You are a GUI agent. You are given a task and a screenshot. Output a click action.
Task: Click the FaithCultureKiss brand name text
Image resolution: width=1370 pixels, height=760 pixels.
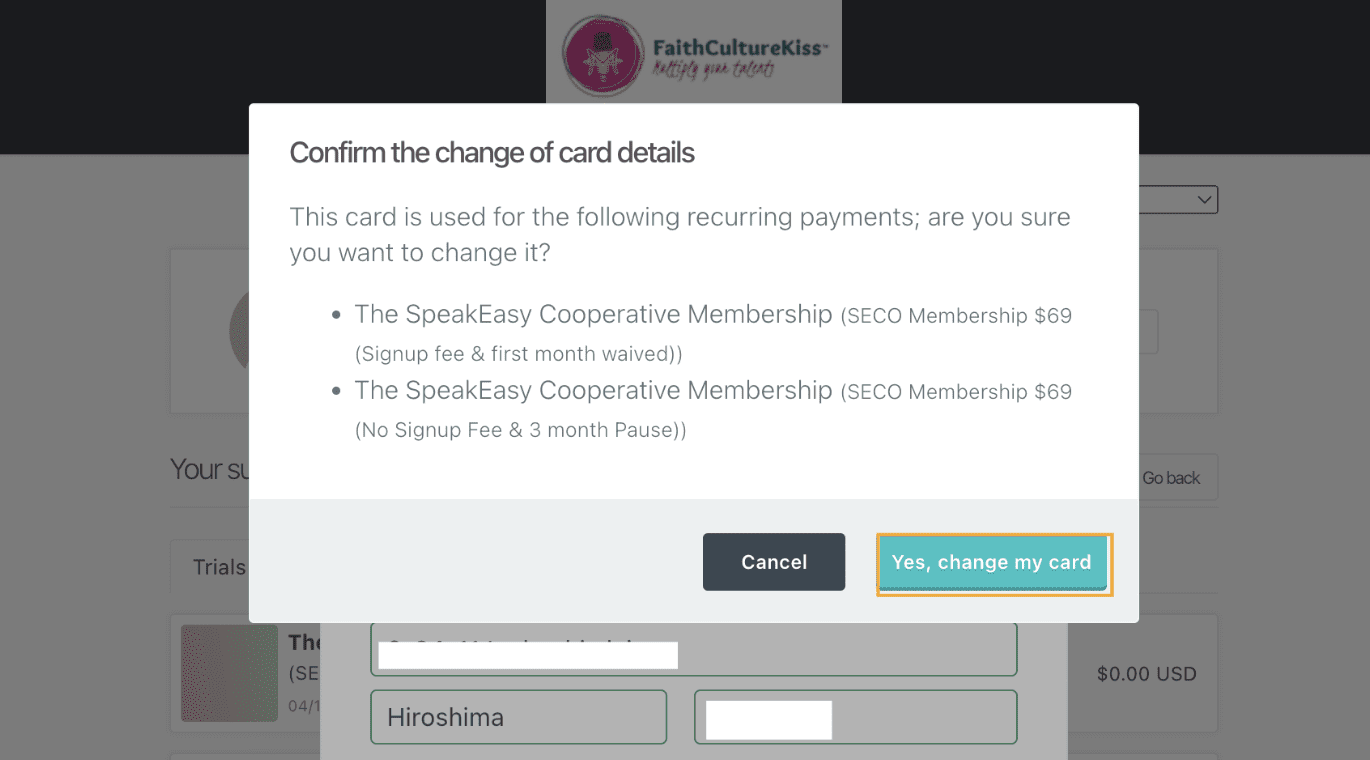point(739,47)
